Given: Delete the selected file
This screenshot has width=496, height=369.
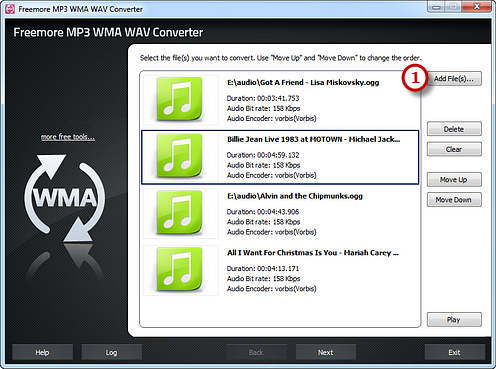Looking at the screenshot, I should click(x=454, y=129).
